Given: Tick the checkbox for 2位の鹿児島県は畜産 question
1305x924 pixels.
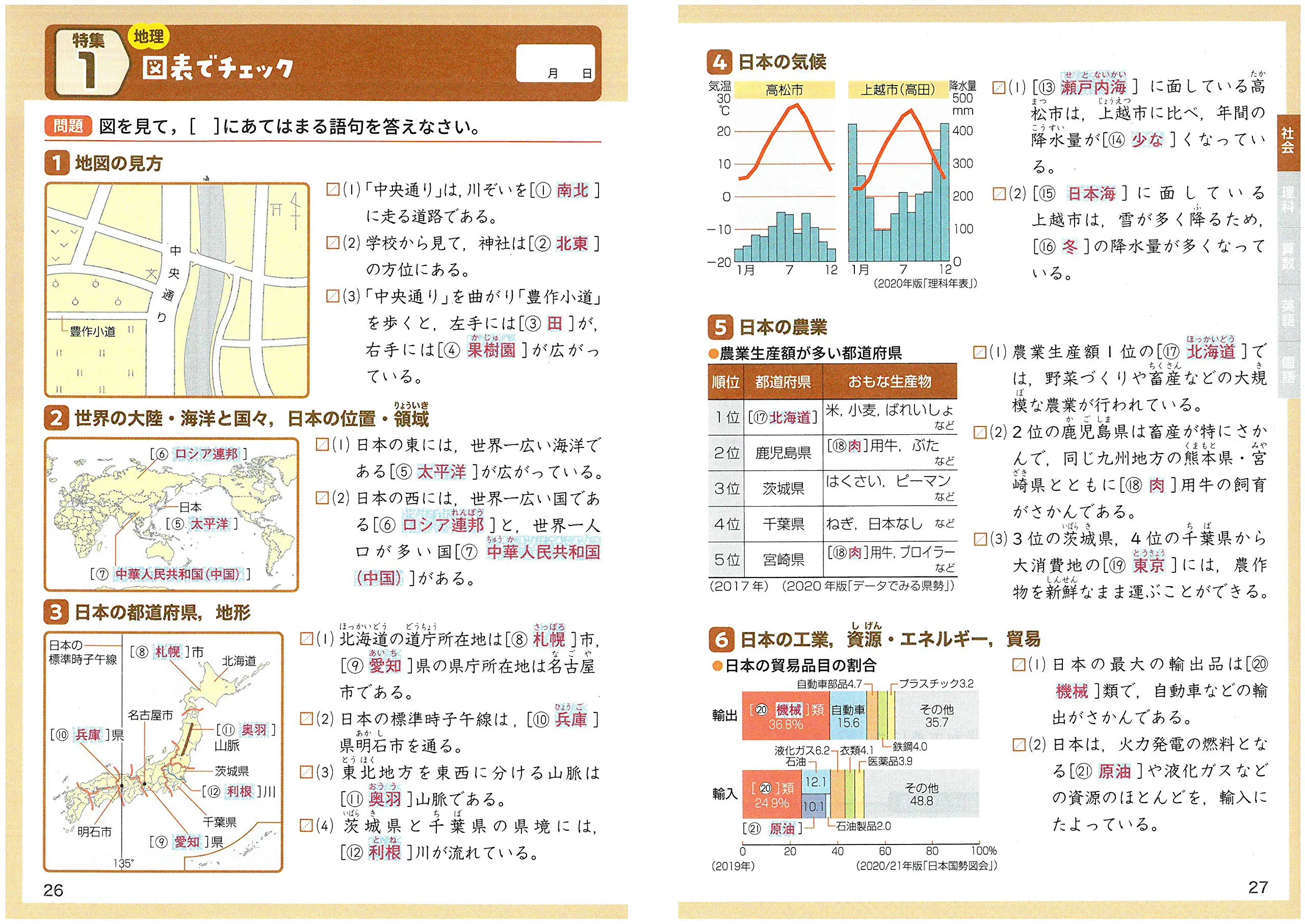Looking at the screenshot, I should pos(979,432).
